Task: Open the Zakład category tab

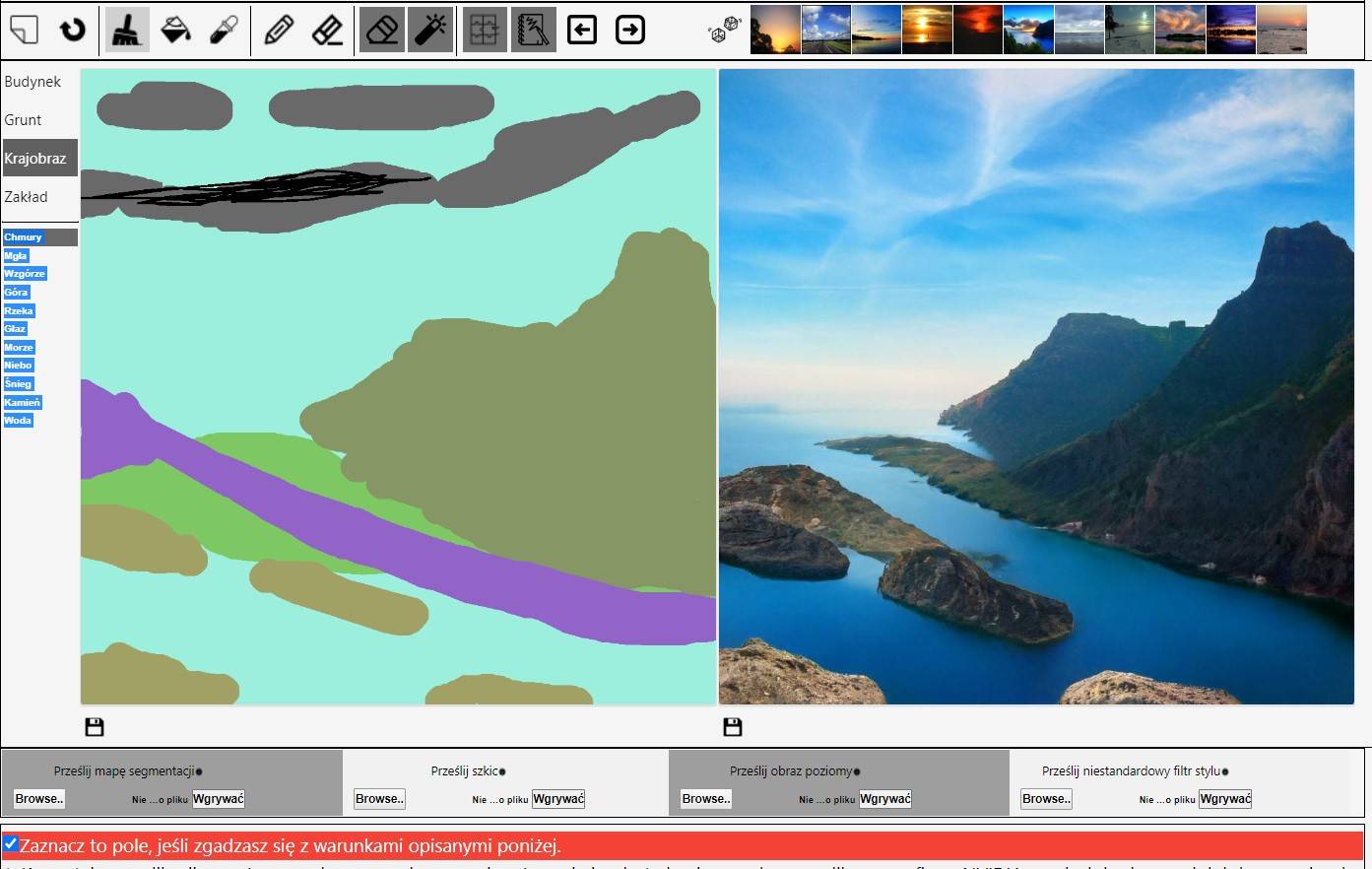Action: 26,197
